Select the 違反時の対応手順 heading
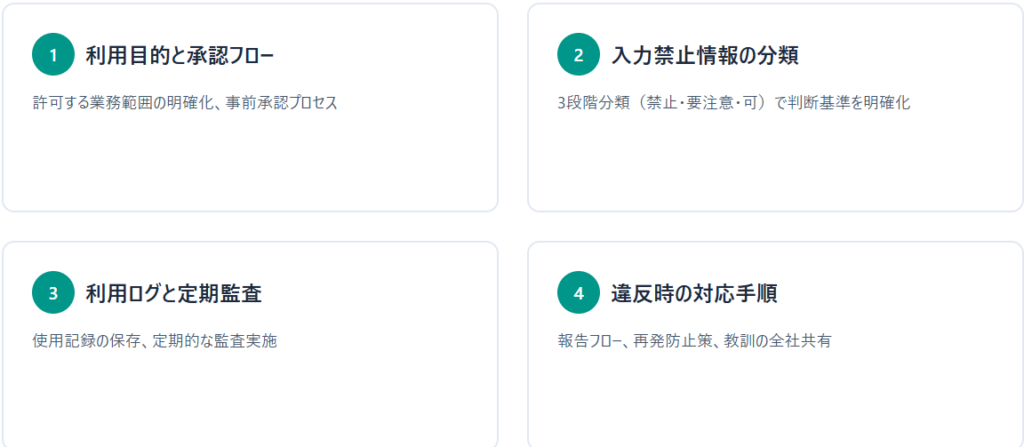 click(x=695, y=293)
